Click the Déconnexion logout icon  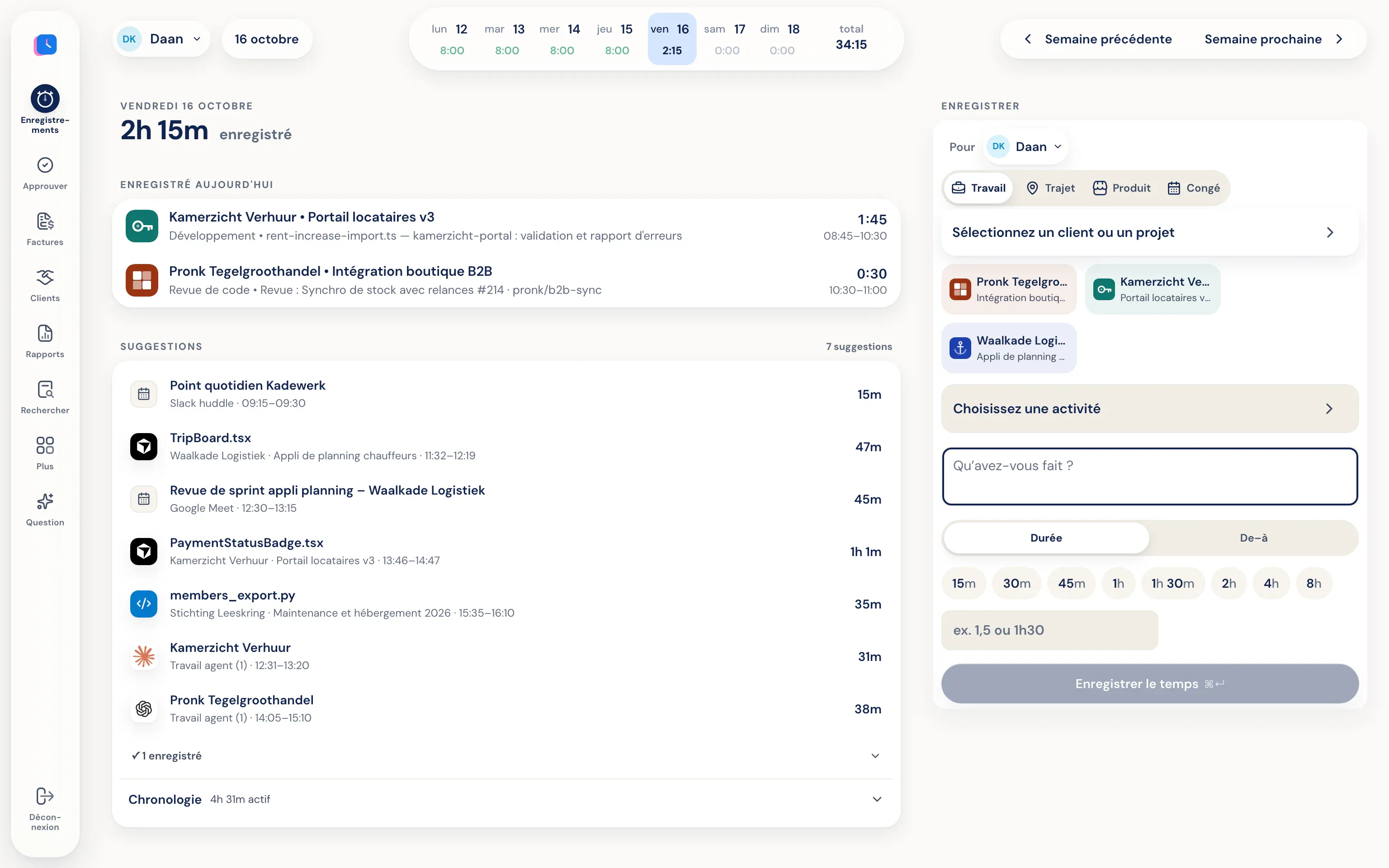45,809
